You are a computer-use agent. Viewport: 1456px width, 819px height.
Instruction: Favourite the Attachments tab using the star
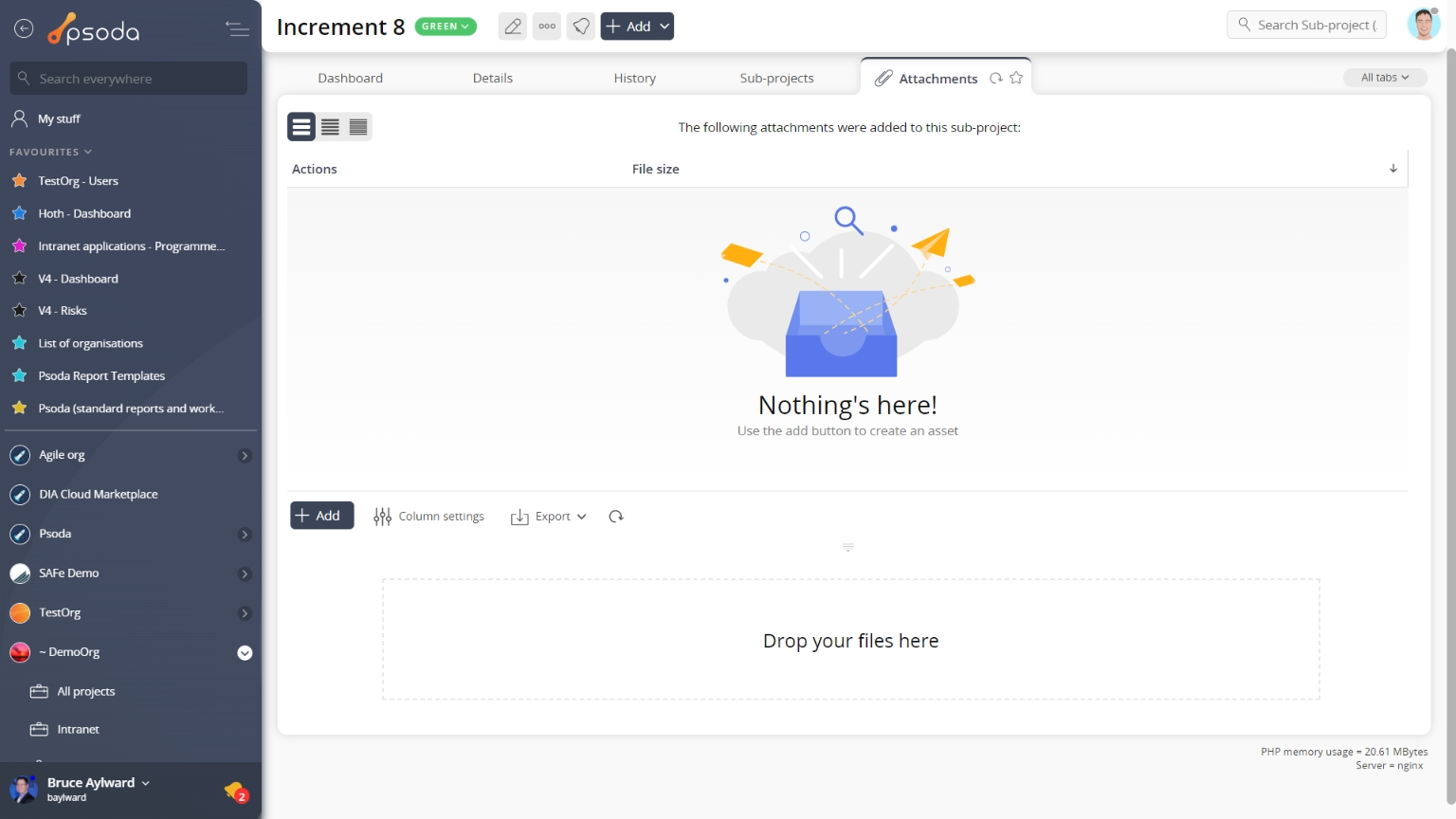(x=1016, y=78)
